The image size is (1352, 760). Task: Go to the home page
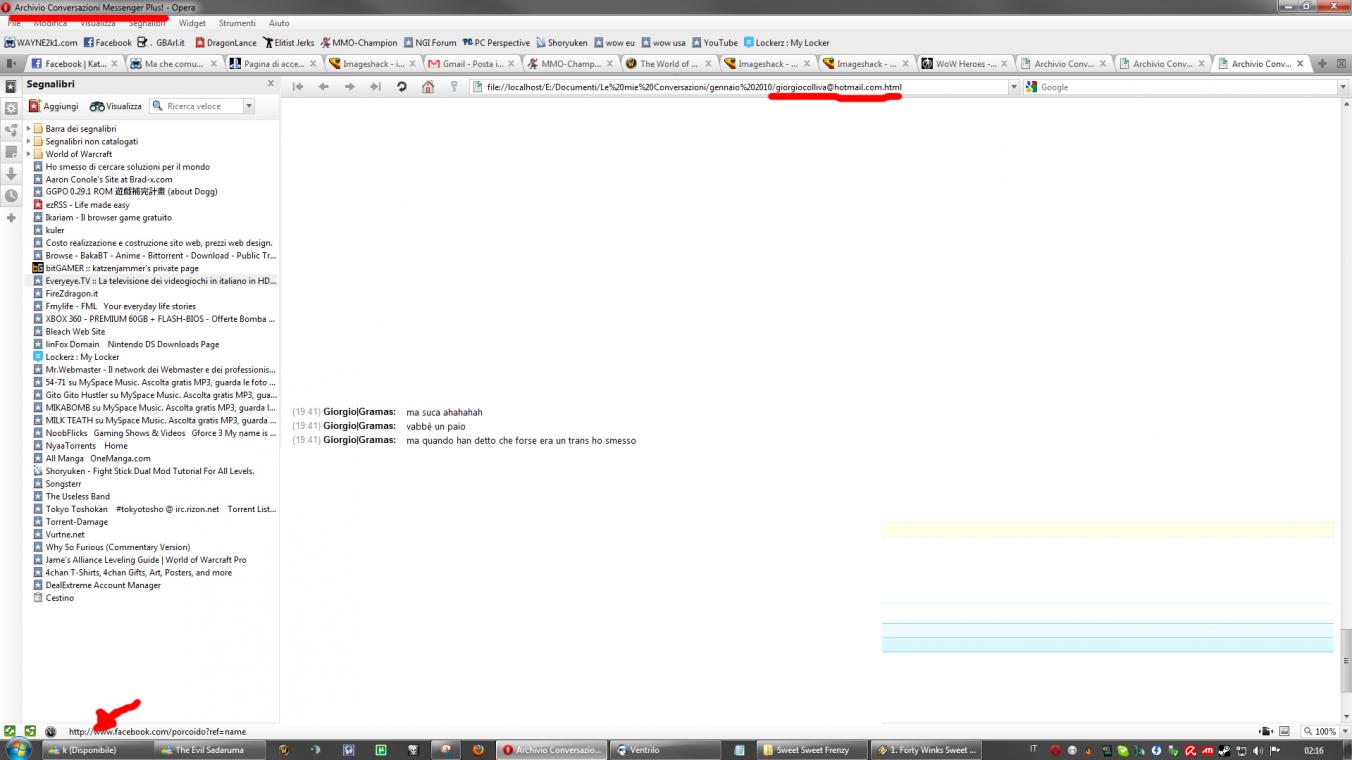(x=428, y=87)
